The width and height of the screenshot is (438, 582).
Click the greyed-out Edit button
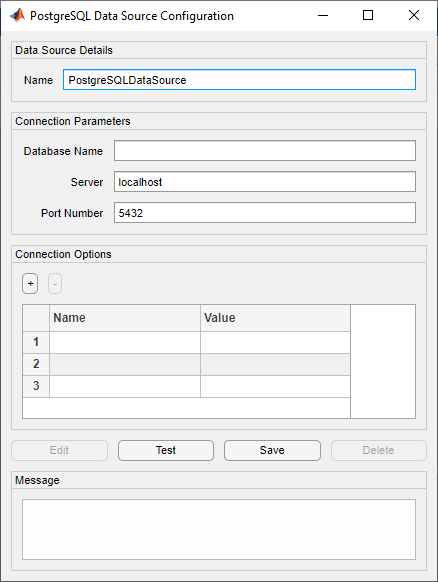(59, 450)
